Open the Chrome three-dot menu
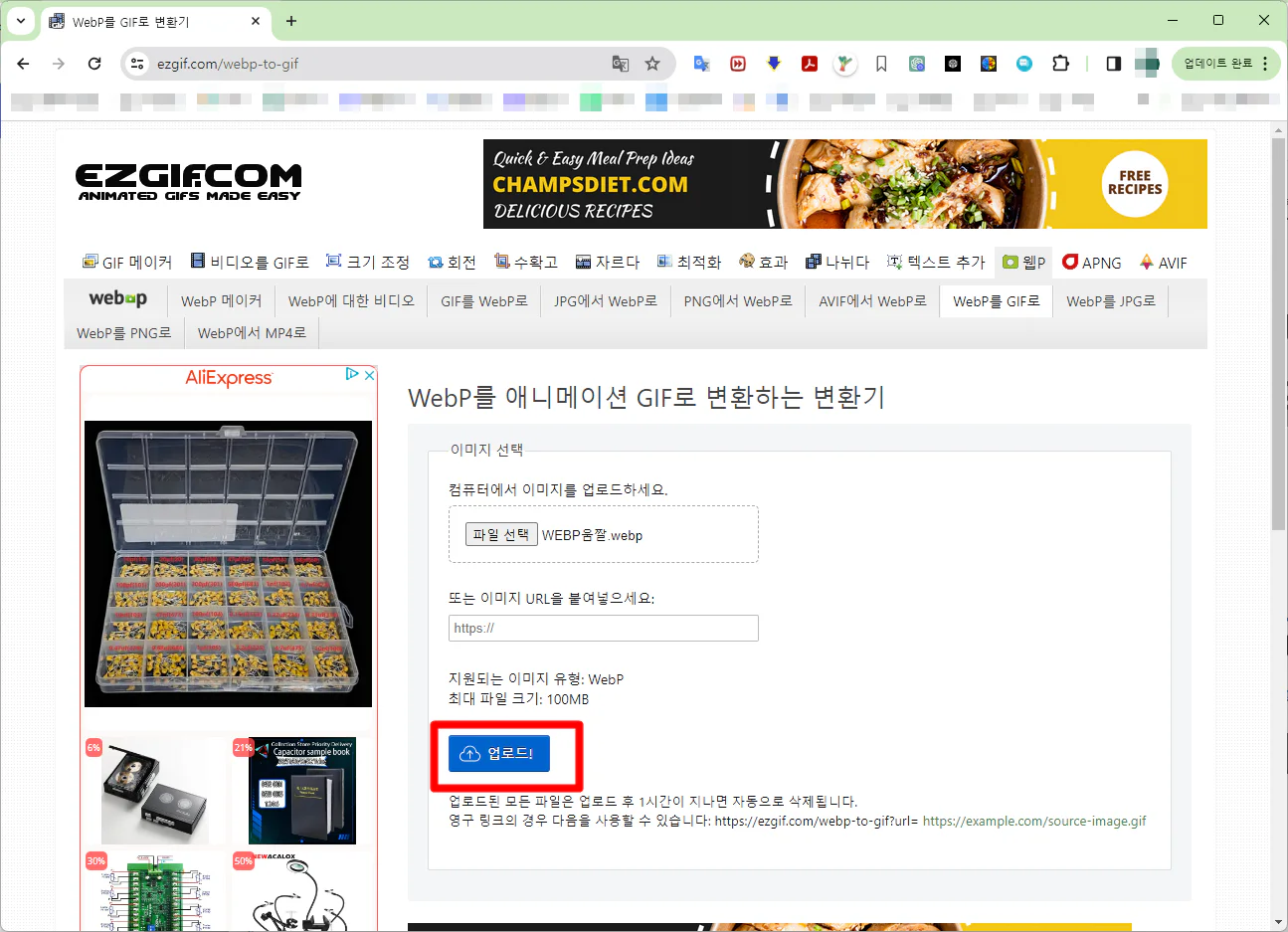 (x=1265, y=64)
